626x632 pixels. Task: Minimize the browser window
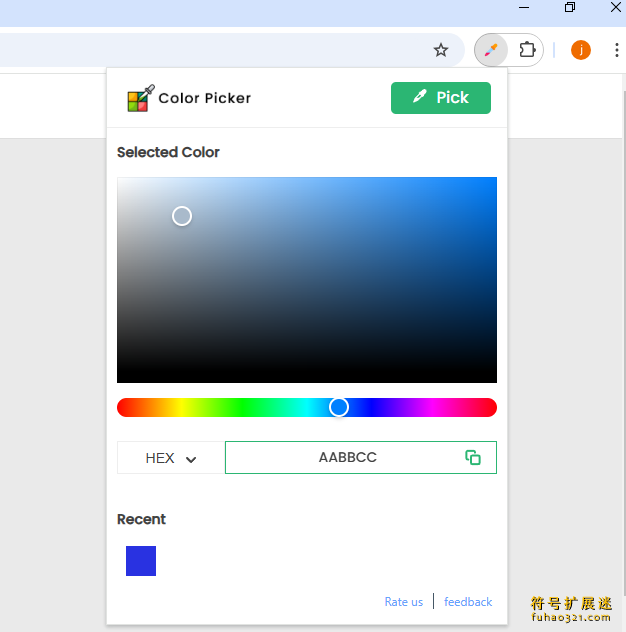click(524, 7)
